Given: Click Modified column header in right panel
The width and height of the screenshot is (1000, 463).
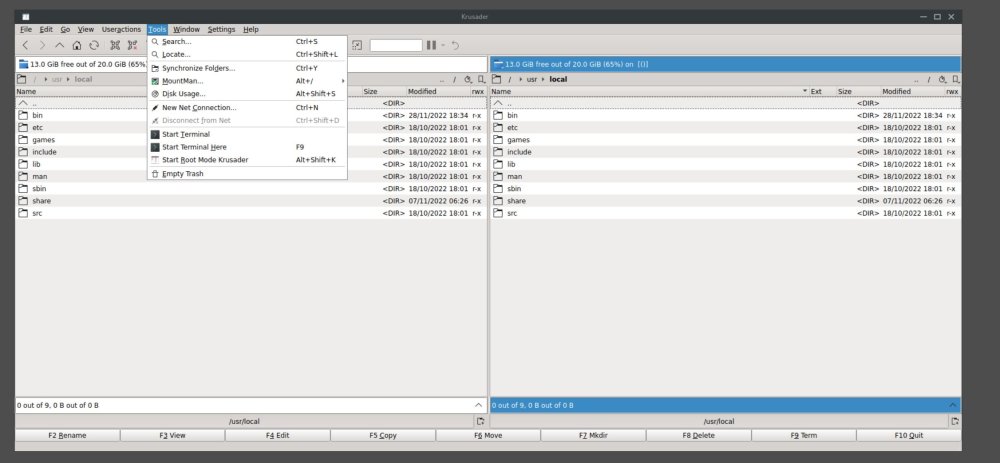Looking at the screenshot, I should coord(913,92).
